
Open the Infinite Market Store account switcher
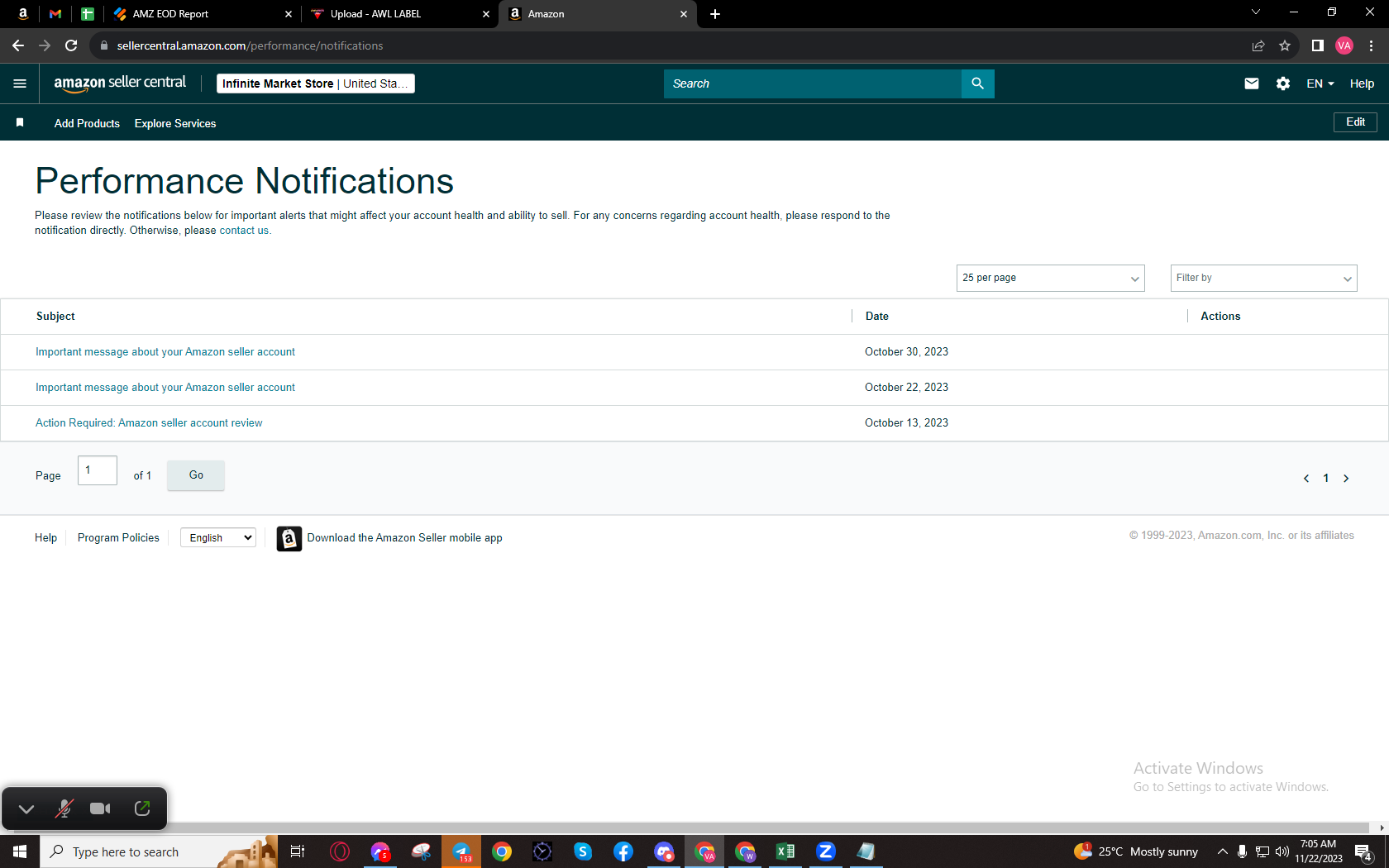coord(315,83)
